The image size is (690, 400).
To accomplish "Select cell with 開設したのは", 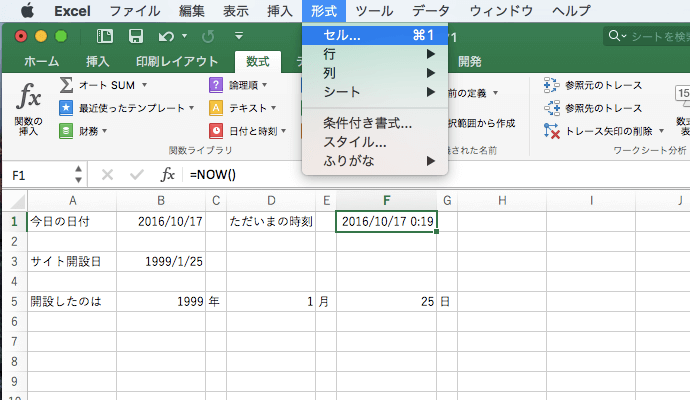I will tap(72, 301).
